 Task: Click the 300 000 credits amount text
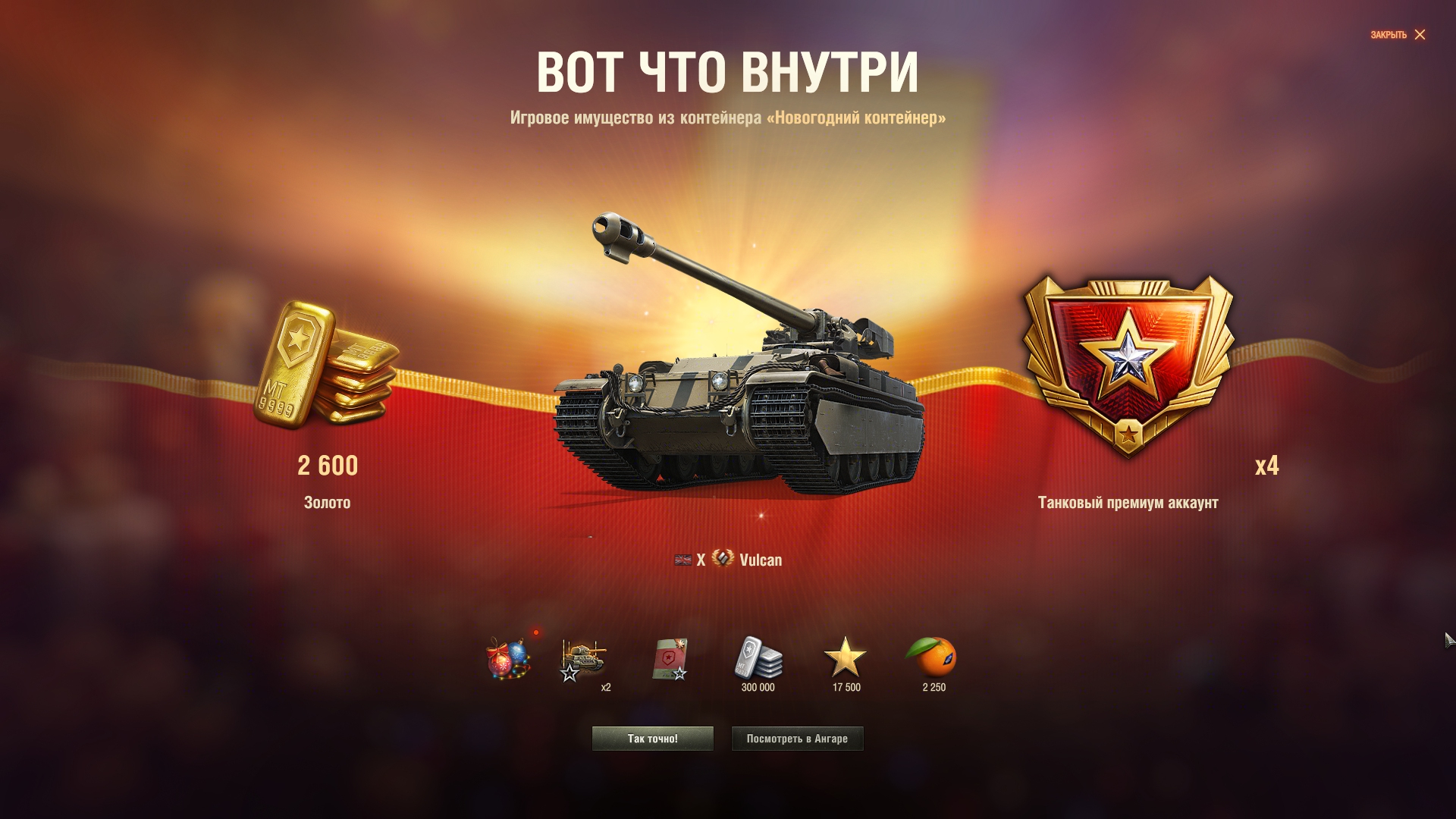tap(758, 688)
